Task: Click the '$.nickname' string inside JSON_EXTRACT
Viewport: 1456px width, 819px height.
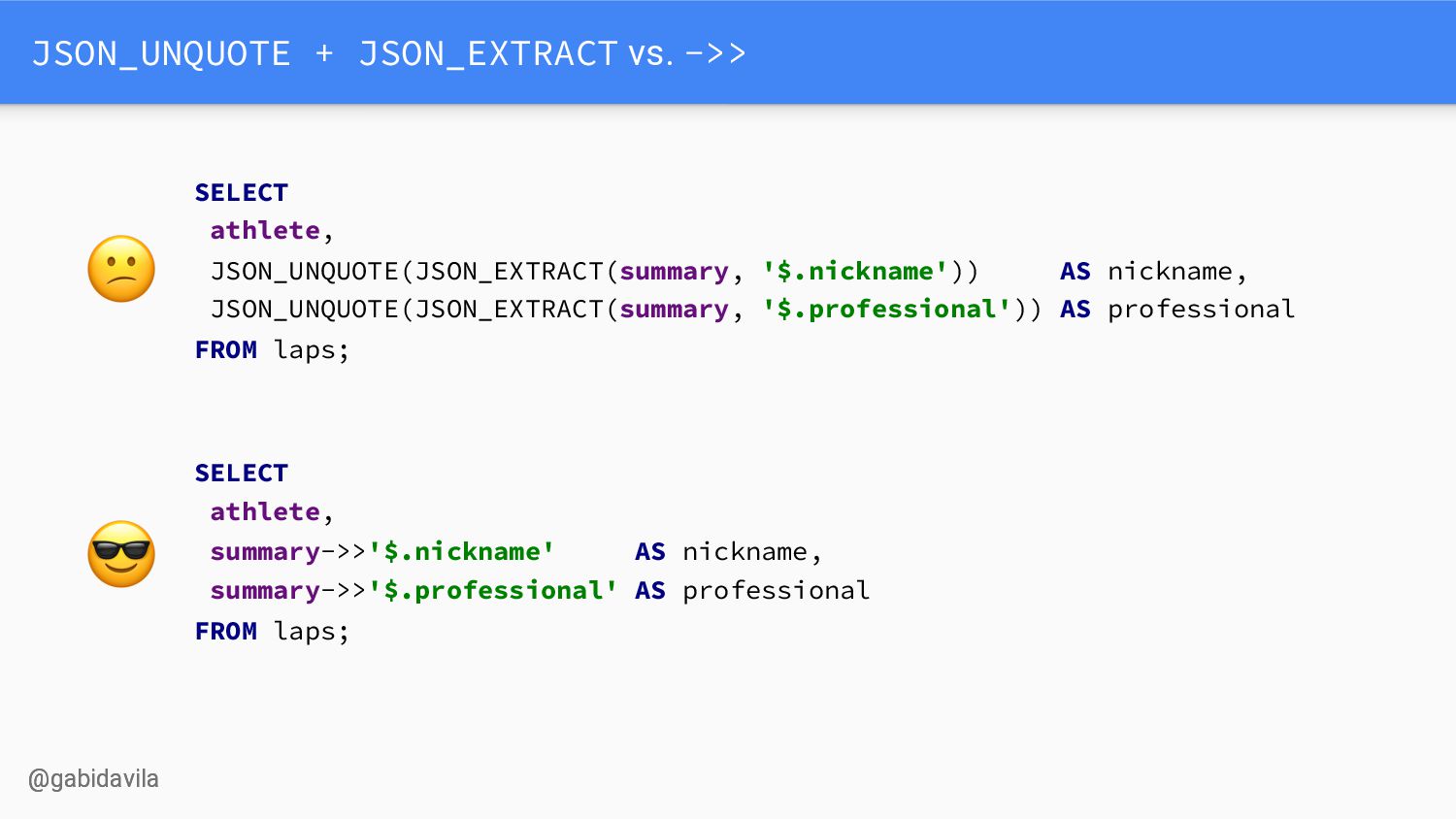Action: [855, 271]
